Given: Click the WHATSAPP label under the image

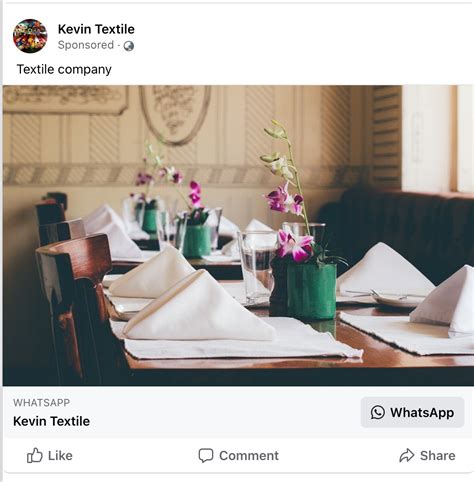Looking at the screenshot, I should point(41,403).
